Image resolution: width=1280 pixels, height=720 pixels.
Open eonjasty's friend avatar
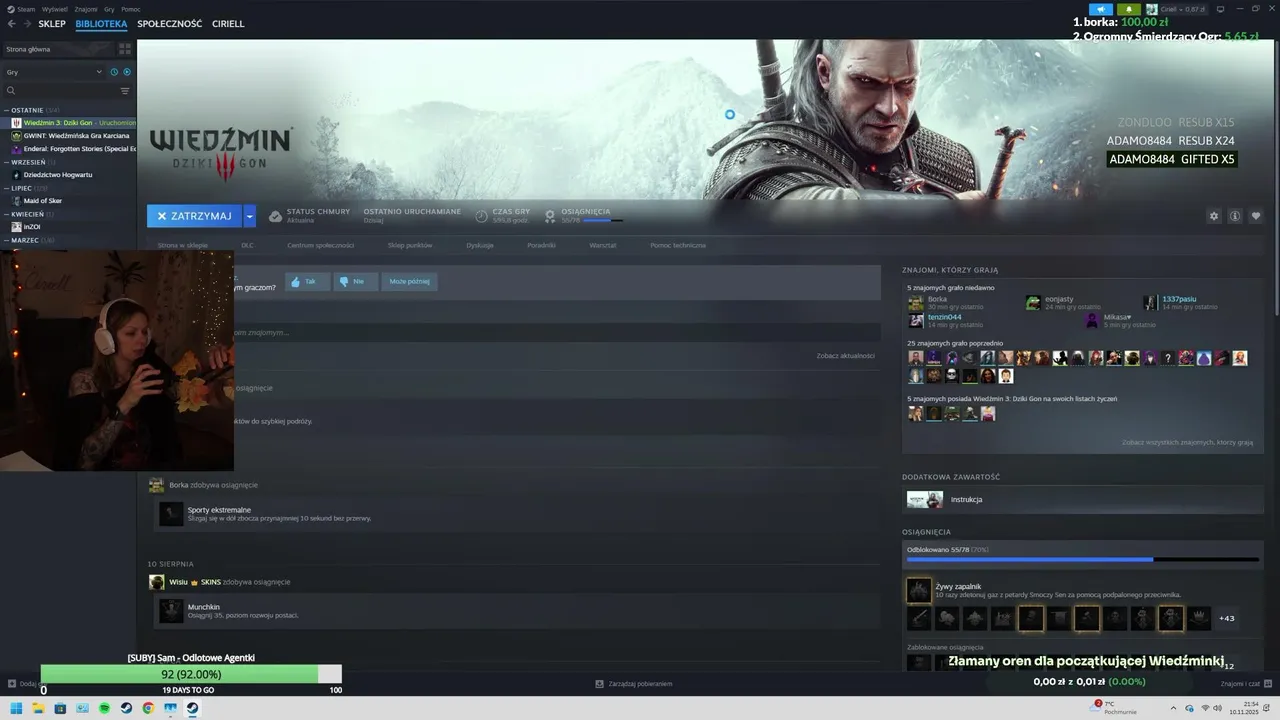click(1033, 303)
